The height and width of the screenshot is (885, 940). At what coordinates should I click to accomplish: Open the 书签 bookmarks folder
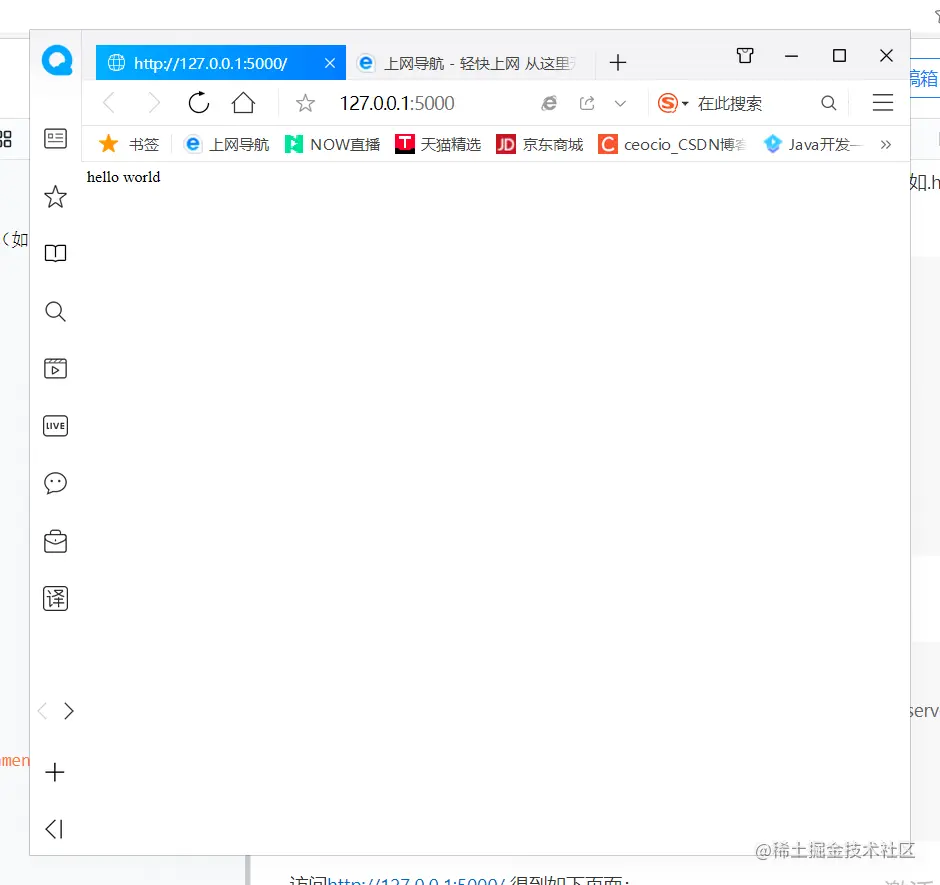[x=129, y=144]
